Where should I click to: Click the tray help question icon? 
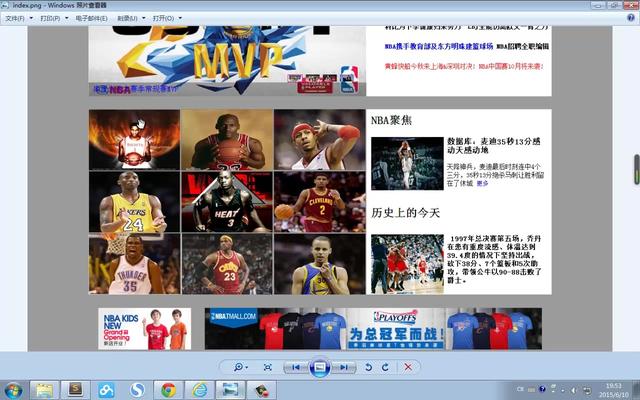[542, 389]
